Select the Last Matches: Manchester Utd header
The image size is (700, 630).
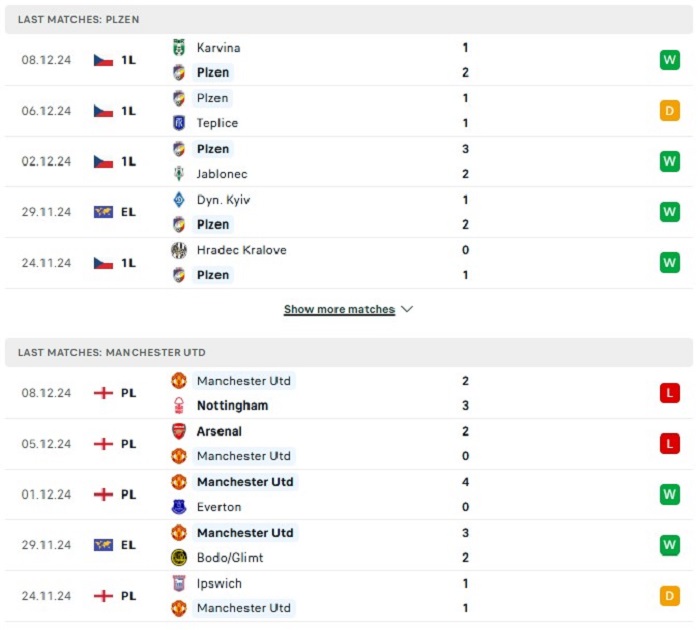click(349, 352)
